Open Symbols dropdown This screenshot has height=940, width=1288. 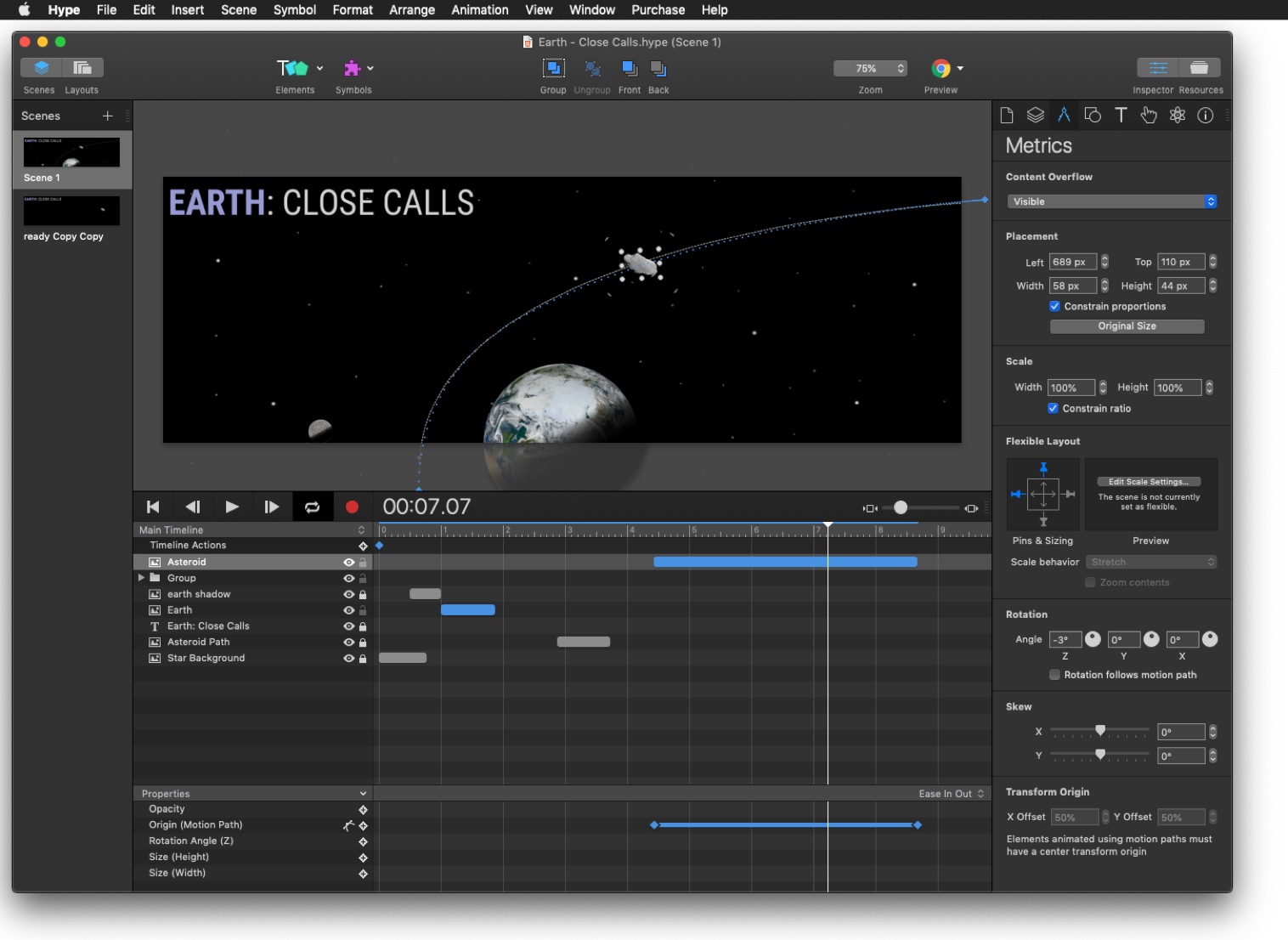(370, 68)
